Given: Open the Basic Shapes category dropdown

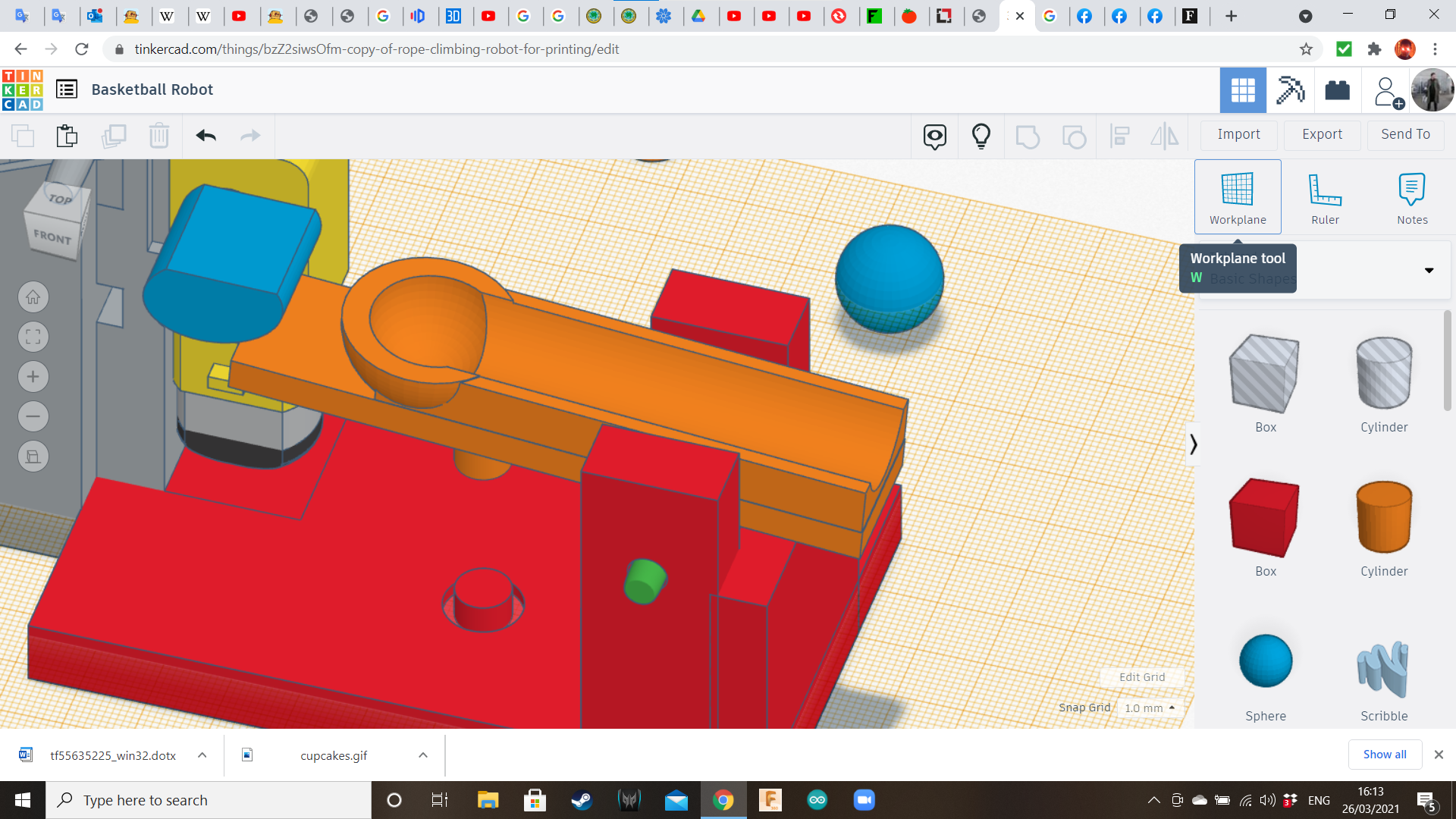Looking at the screenshot, I should 1429,270.
